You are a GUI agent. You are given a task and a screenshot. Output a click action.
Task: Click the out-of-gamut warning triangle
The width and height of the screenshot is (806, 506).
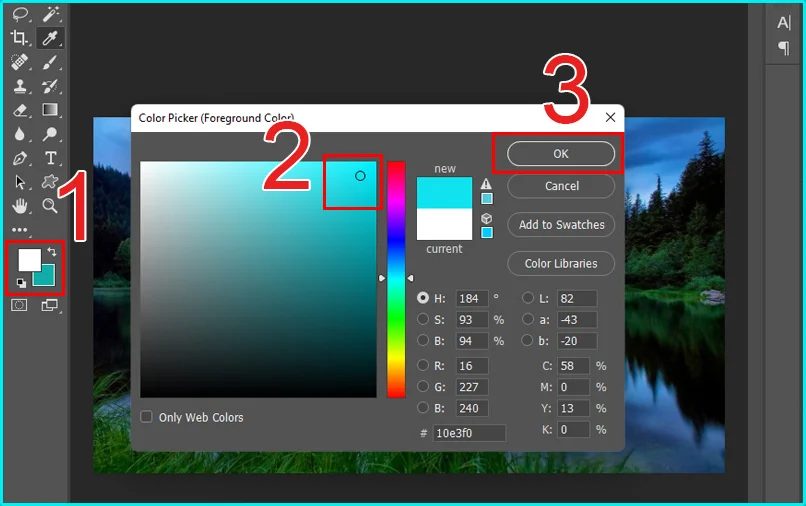pyautogui.click(x=486, y=184)
